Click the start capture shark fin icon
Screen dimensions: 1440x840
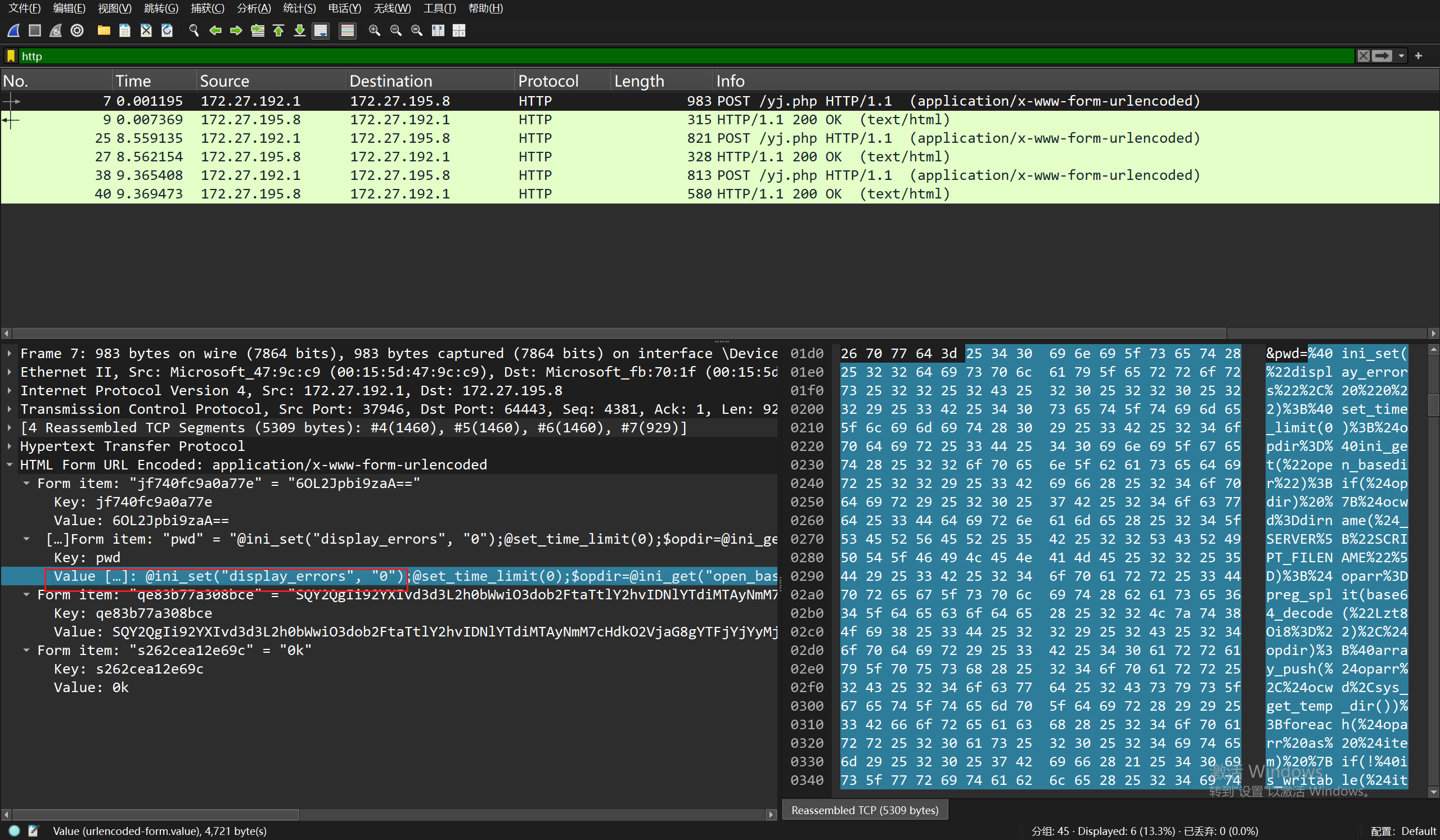click(x=13, y=30)
